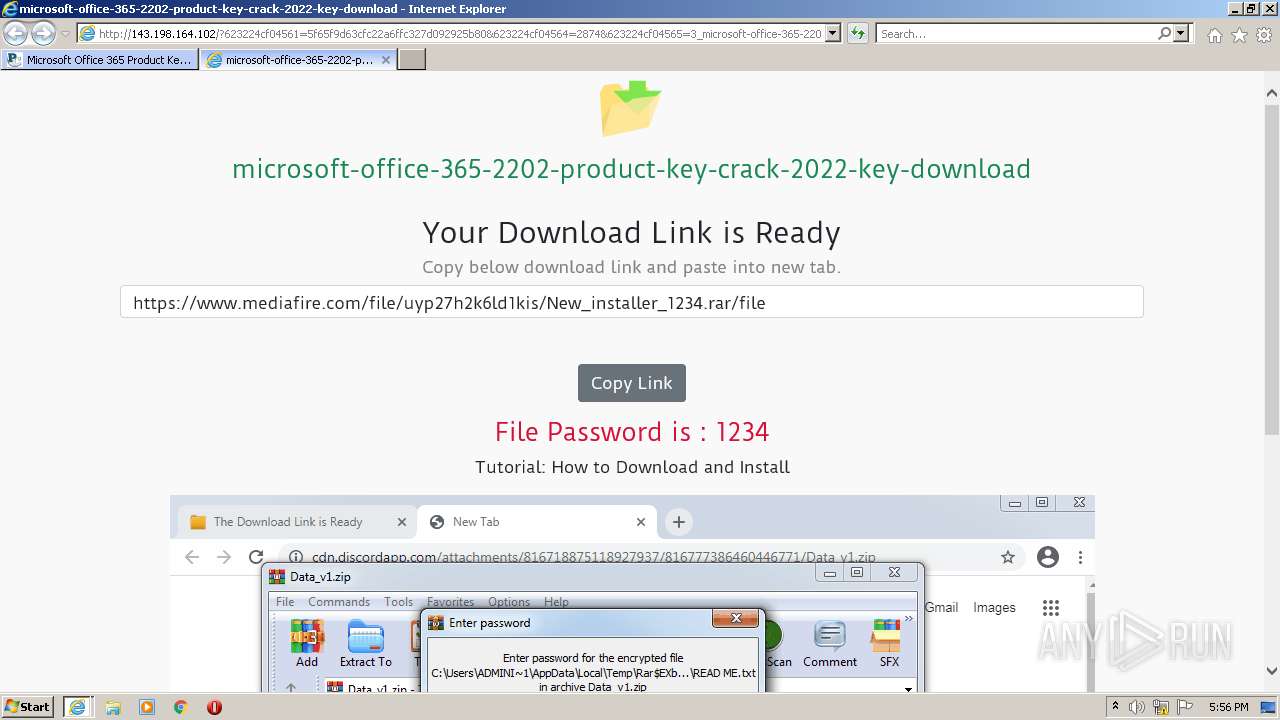Open the network tray icon
This screenshot has height=720, width=1280.
tap(1163, 707)
